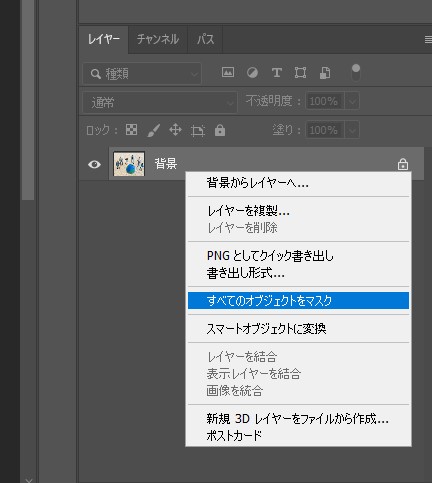Click the lock image pixels brush icon
The image size is (432, 483).
[153, 130]
